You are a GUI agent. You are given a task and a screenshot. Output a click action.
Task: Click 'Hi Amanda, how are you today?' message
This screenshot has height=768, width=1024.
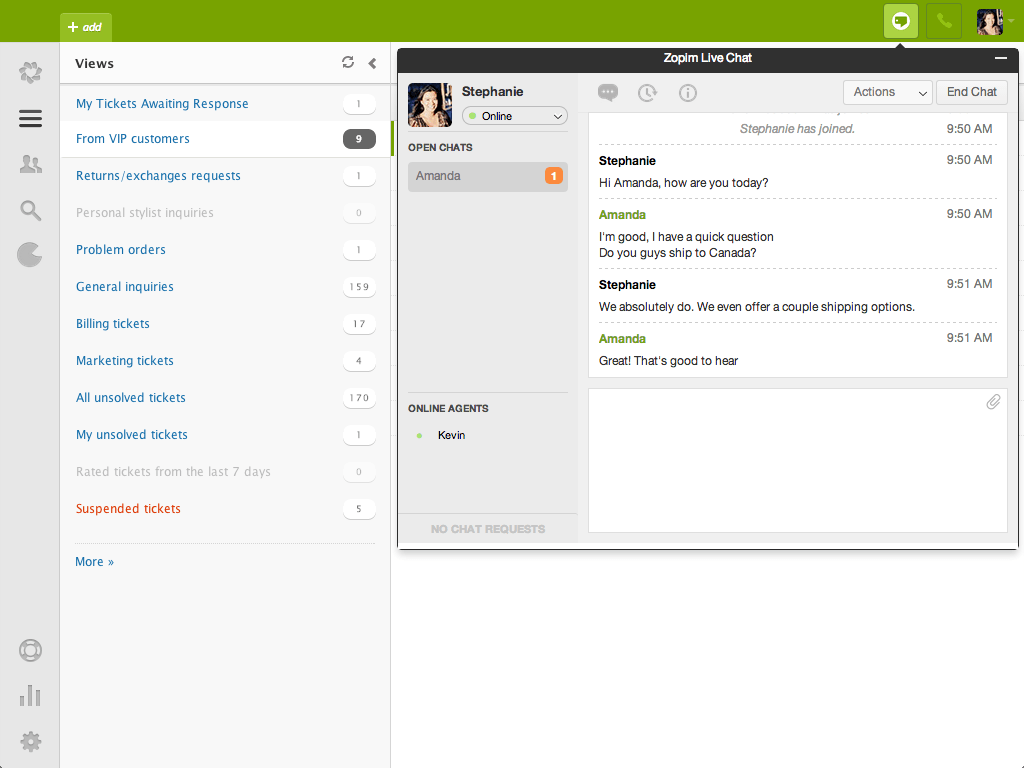click(x=683, y=183)
